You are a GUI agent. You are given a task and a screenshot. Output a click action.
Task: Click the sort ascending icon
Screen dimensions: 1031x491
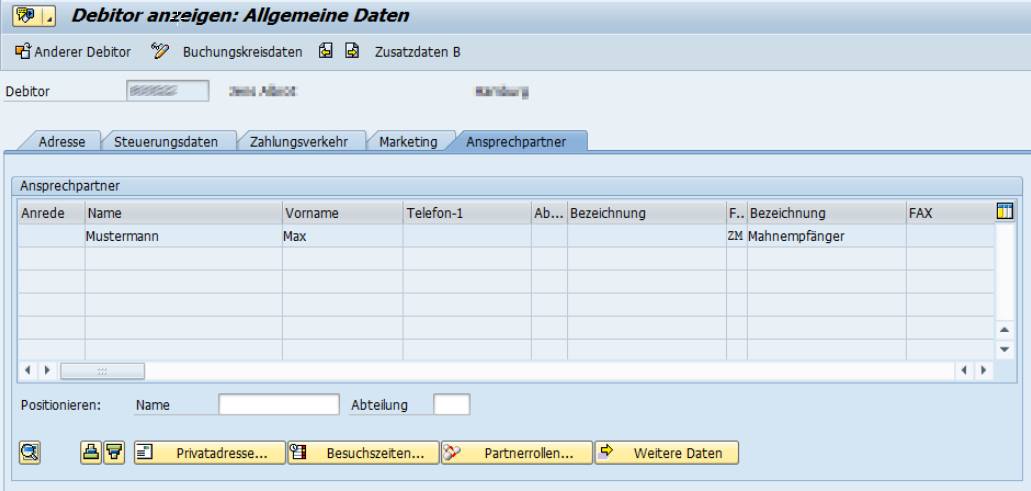(91, 453)
